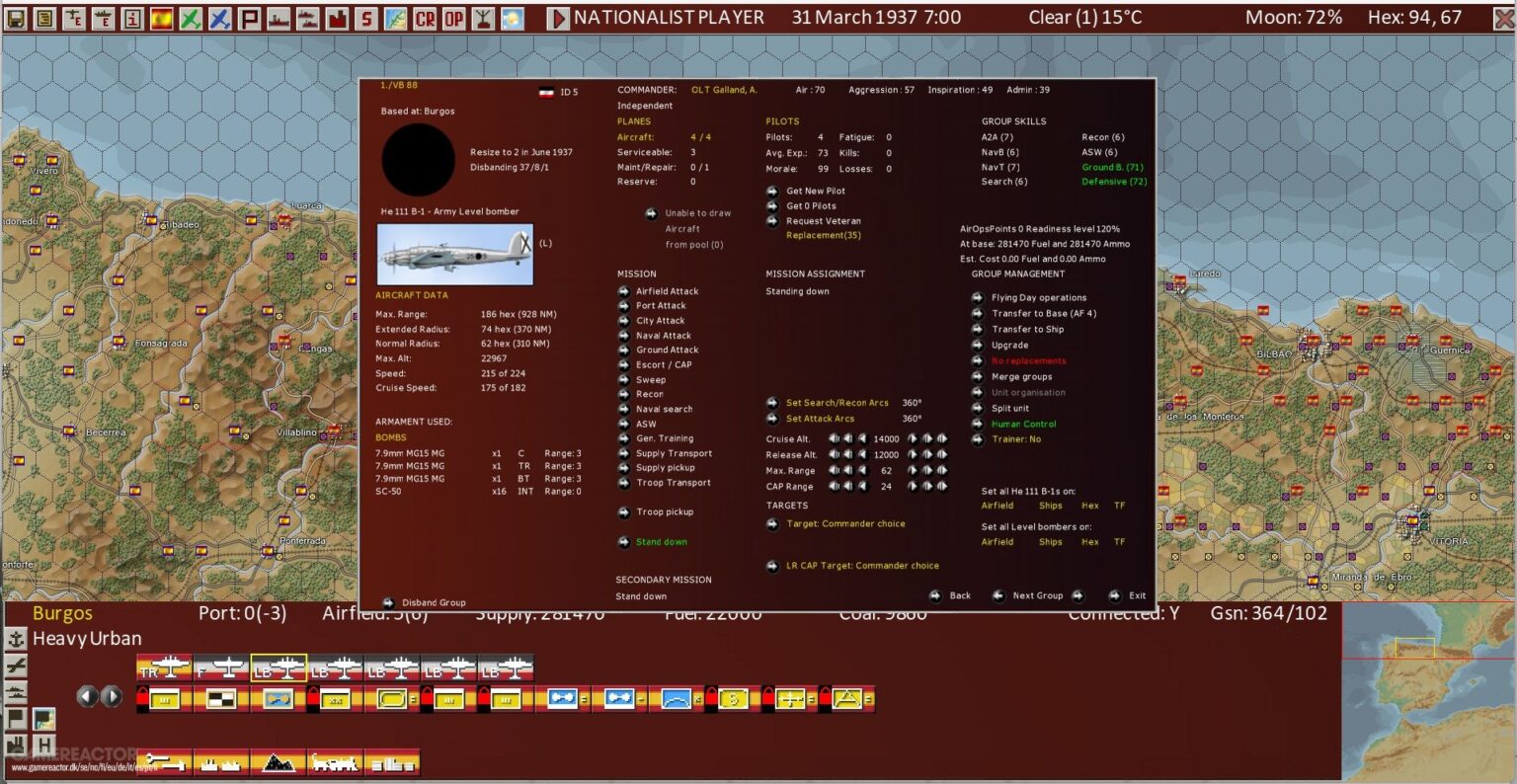Screen dimensions: 1517x784
Task: Select the TR transport air group icon
Action: pos(164,668)
